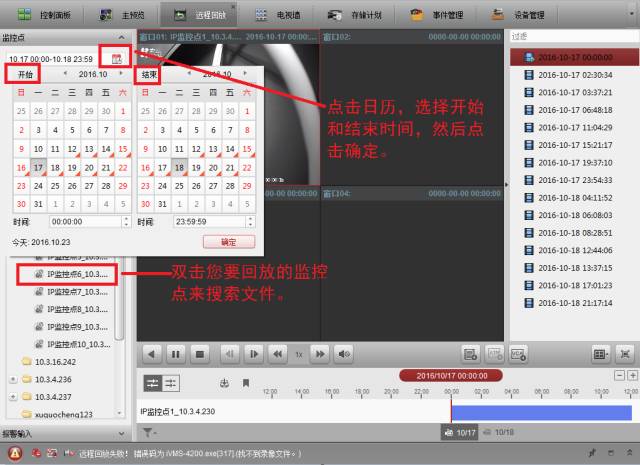This screenshot has height=465, width=640.
Task: Select day 17 in the start calendar
Action: (x=38, y=166)
